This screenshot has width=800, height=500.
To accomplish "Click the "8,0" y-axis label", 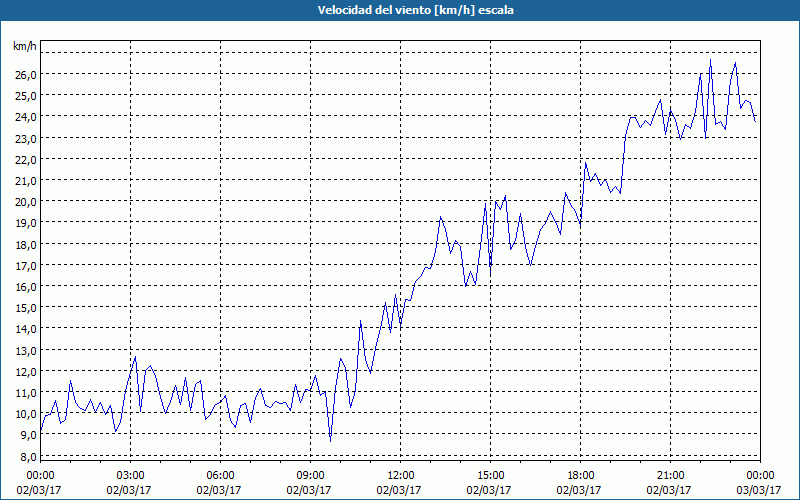I will coord(28,457).
